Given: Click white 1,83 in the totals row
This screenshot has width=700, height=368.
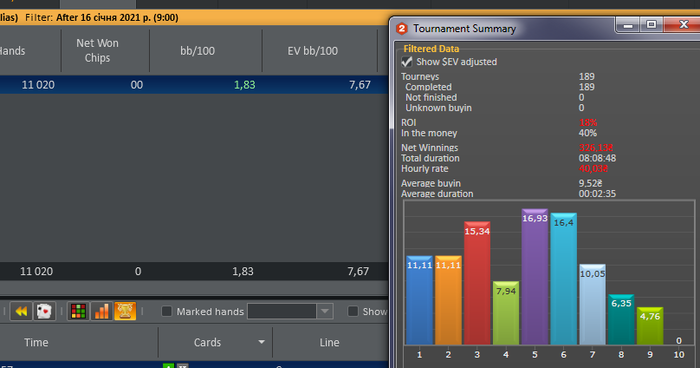Looking at the screenshot, I should (243, 271).
